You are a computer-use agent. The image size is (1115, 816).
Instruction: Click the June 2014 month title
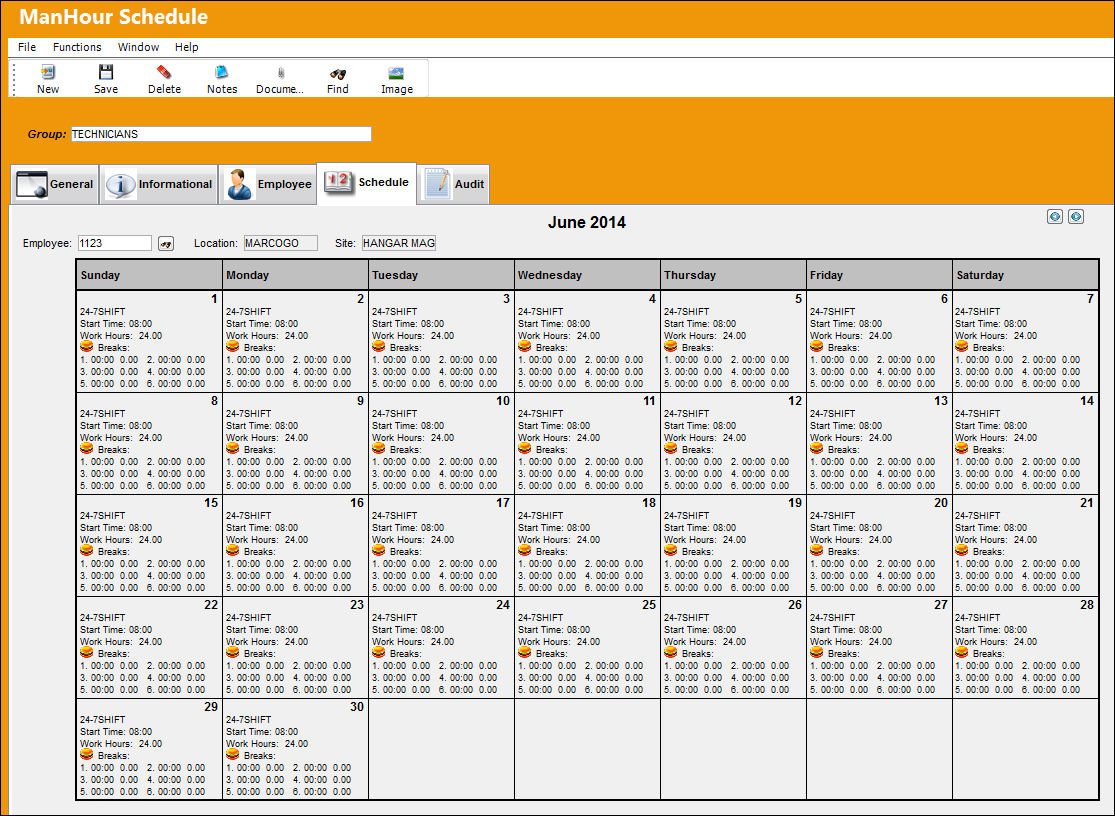pyautogui.click(x=587, y=222)
